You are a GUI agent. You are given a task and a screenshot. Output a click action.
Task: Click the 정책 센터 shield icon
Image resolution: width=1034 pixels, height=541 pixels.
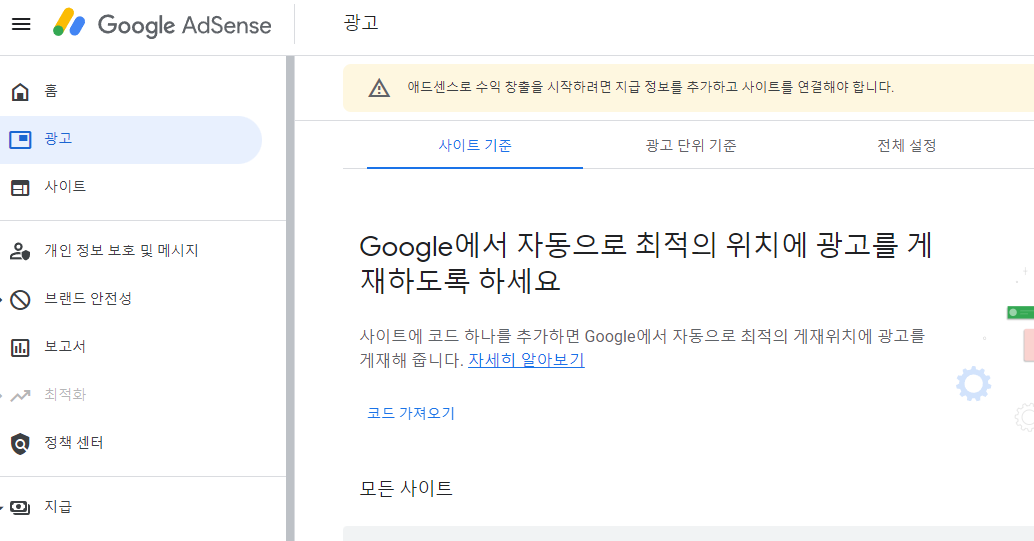[20, 443]
